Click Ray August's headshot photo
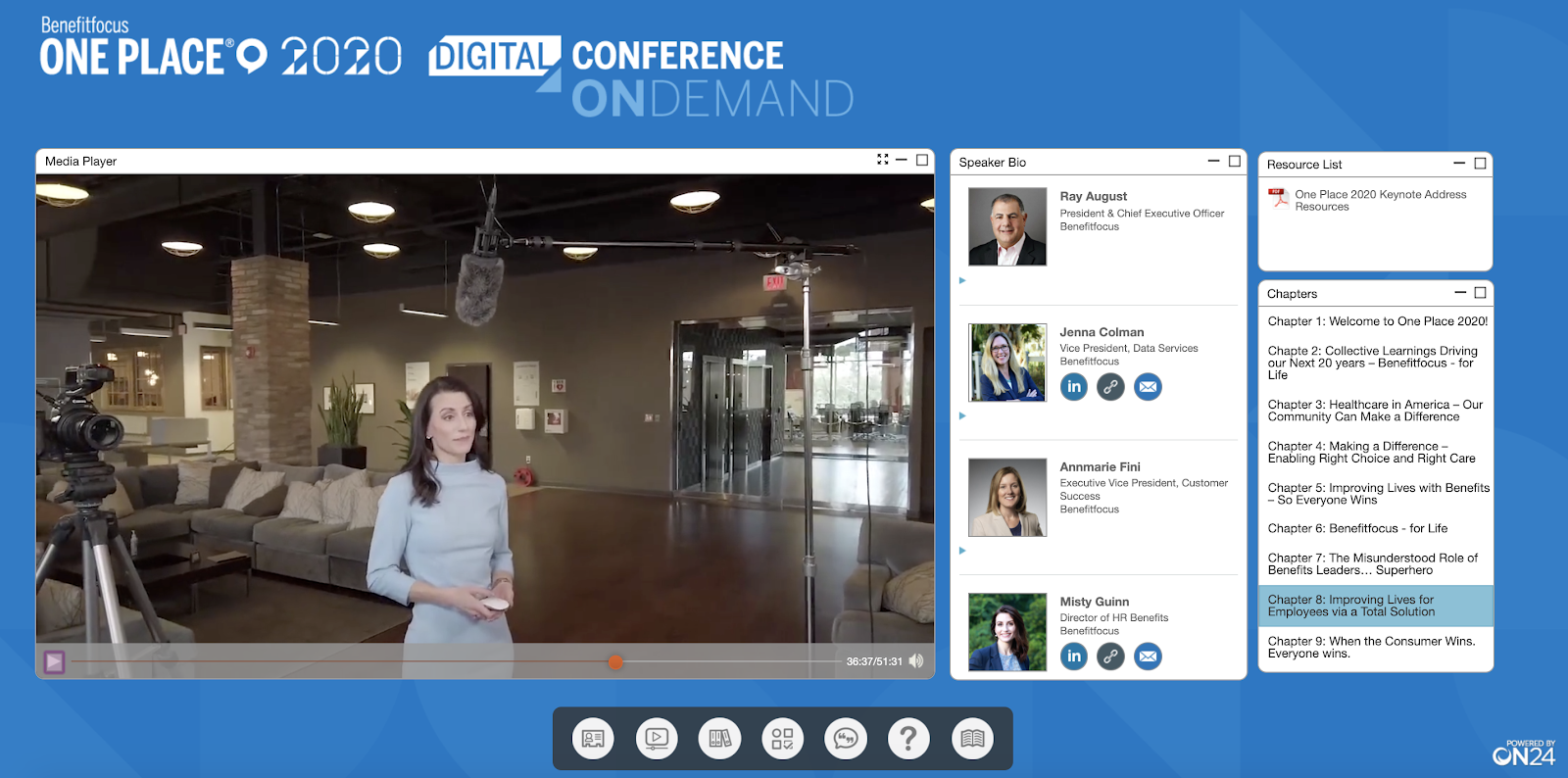 coord(1007,226)
